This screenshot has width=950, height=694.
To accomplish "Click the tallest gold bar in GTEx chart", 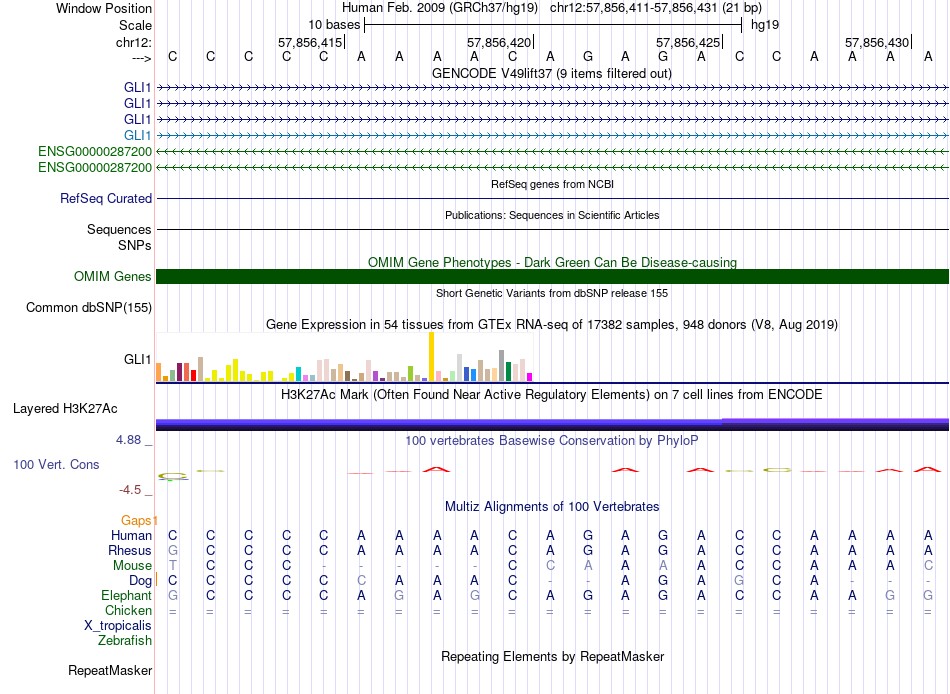I will coord(431,356).
